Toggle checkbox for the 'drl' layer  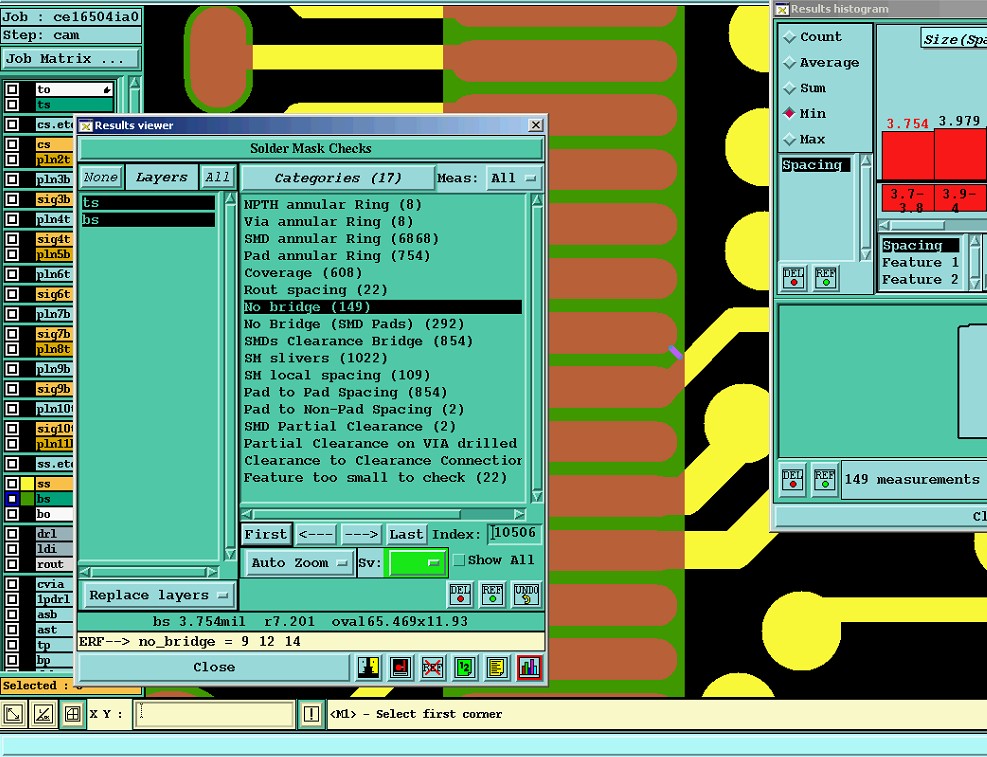pyautogui.click(x=12, y=534)
